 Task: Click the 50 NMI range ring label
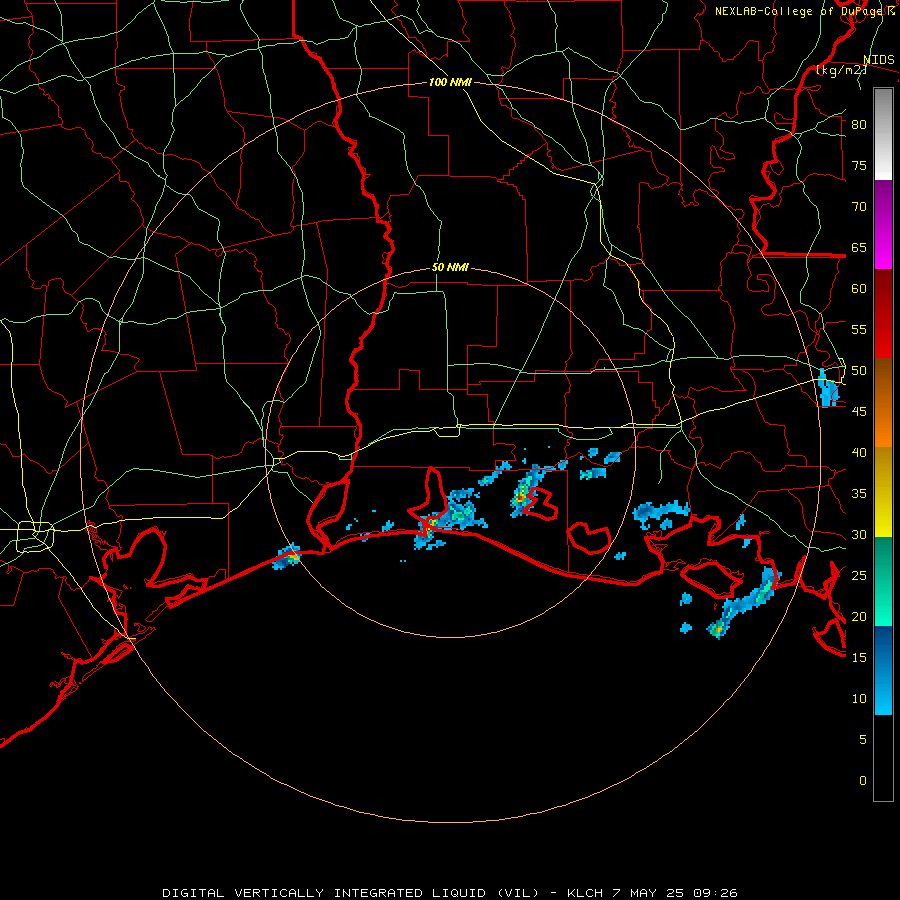(450, 267)
